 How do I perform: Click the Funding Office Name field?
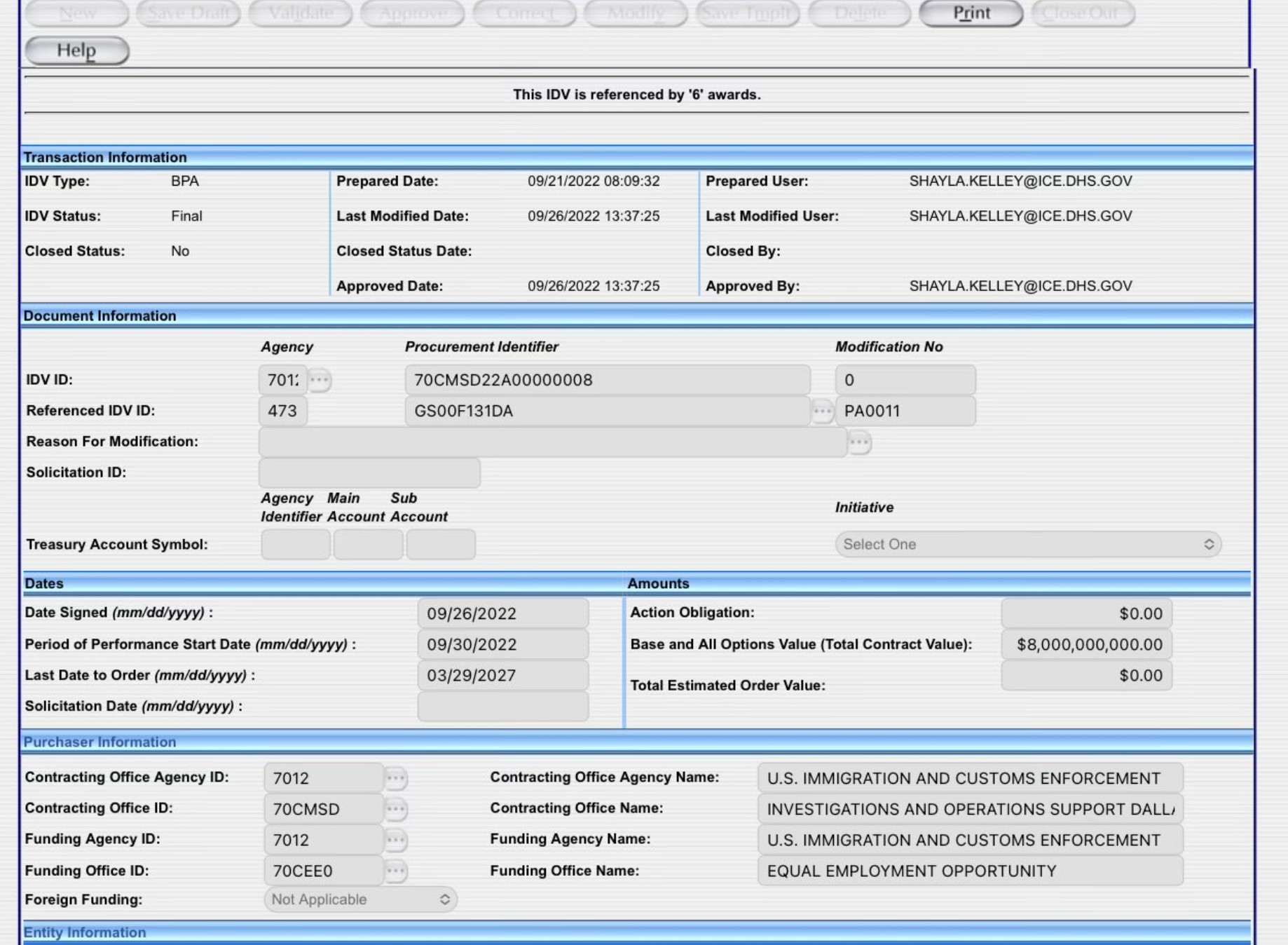tap(970, 871)
